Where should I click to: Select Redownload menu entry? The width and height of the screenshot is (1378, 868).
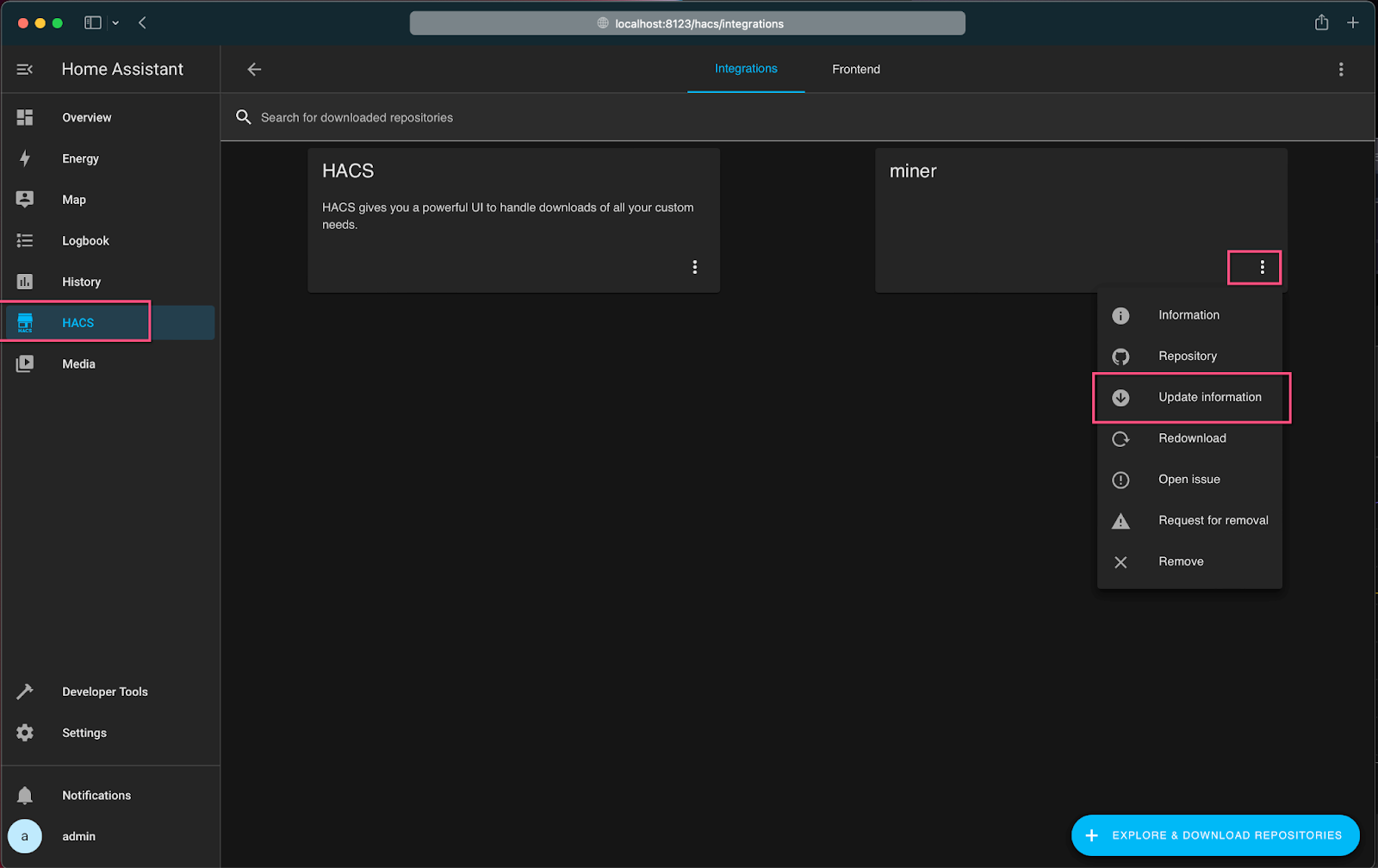pos(1189,438)
